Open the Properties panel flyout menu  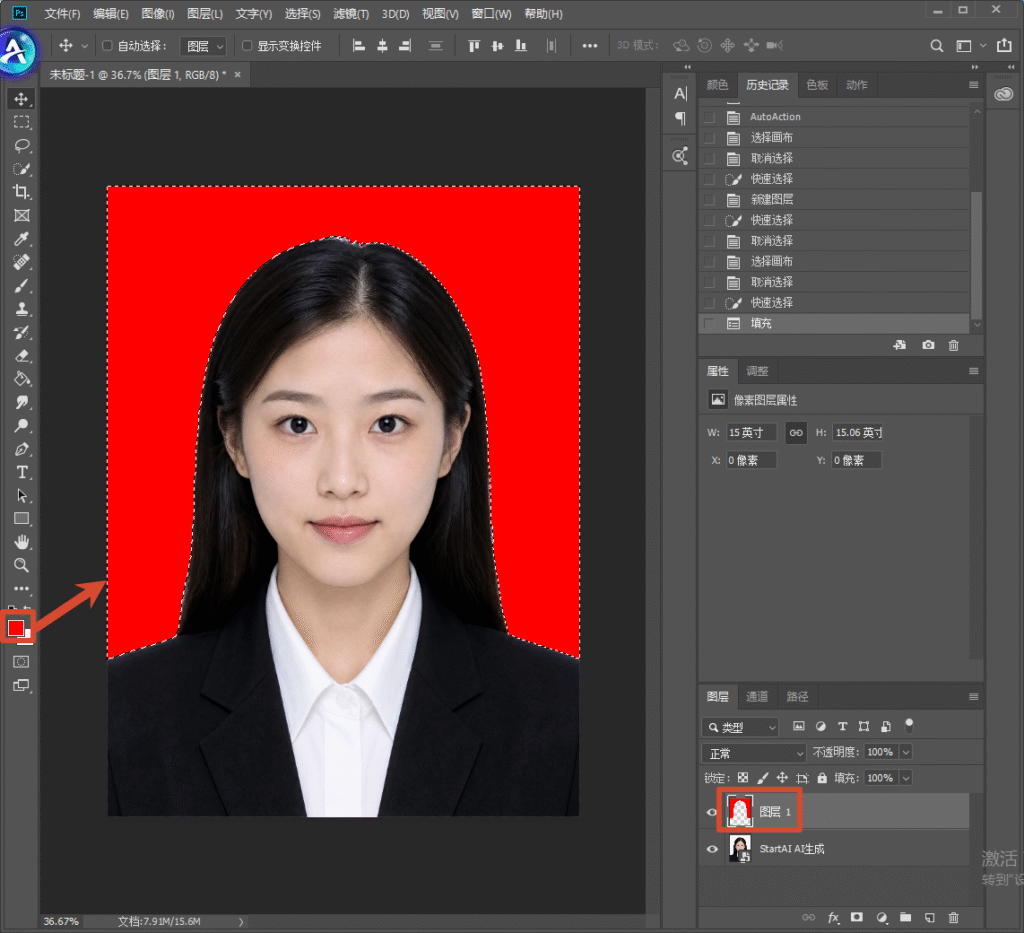pos(973,371)
